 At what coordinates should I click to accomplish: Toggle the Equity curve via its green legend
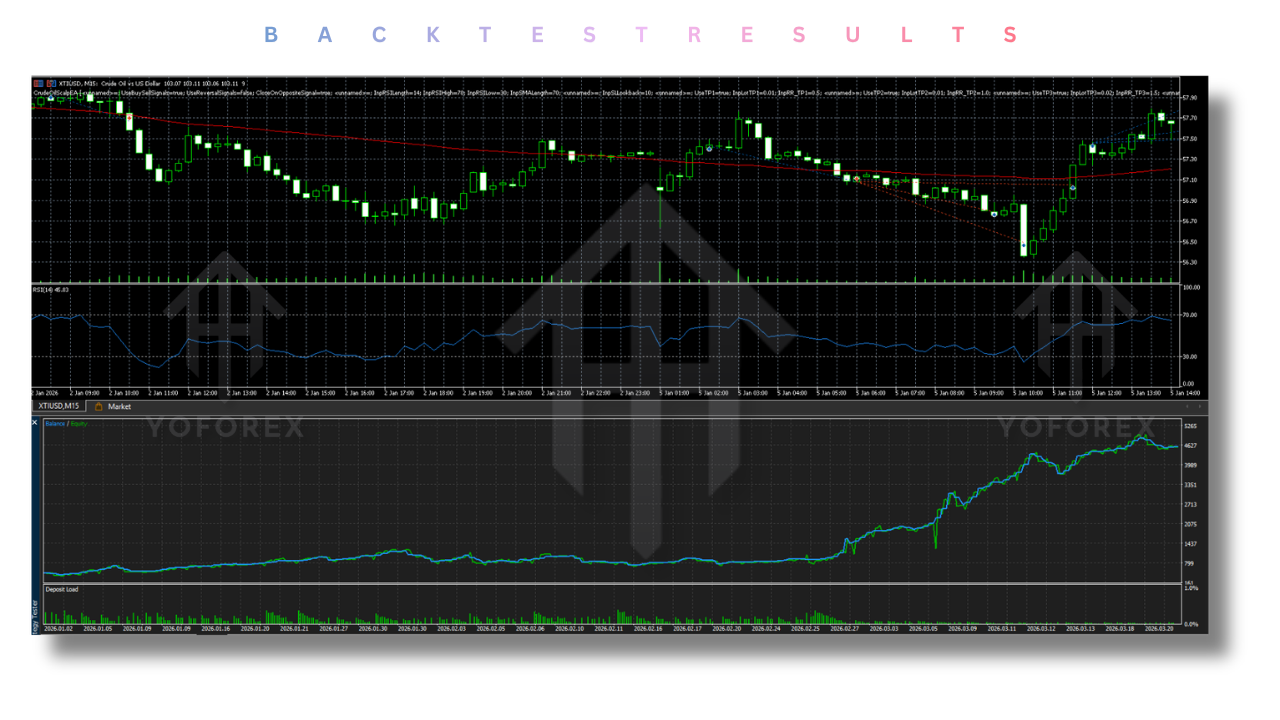[x=79, y=423]
